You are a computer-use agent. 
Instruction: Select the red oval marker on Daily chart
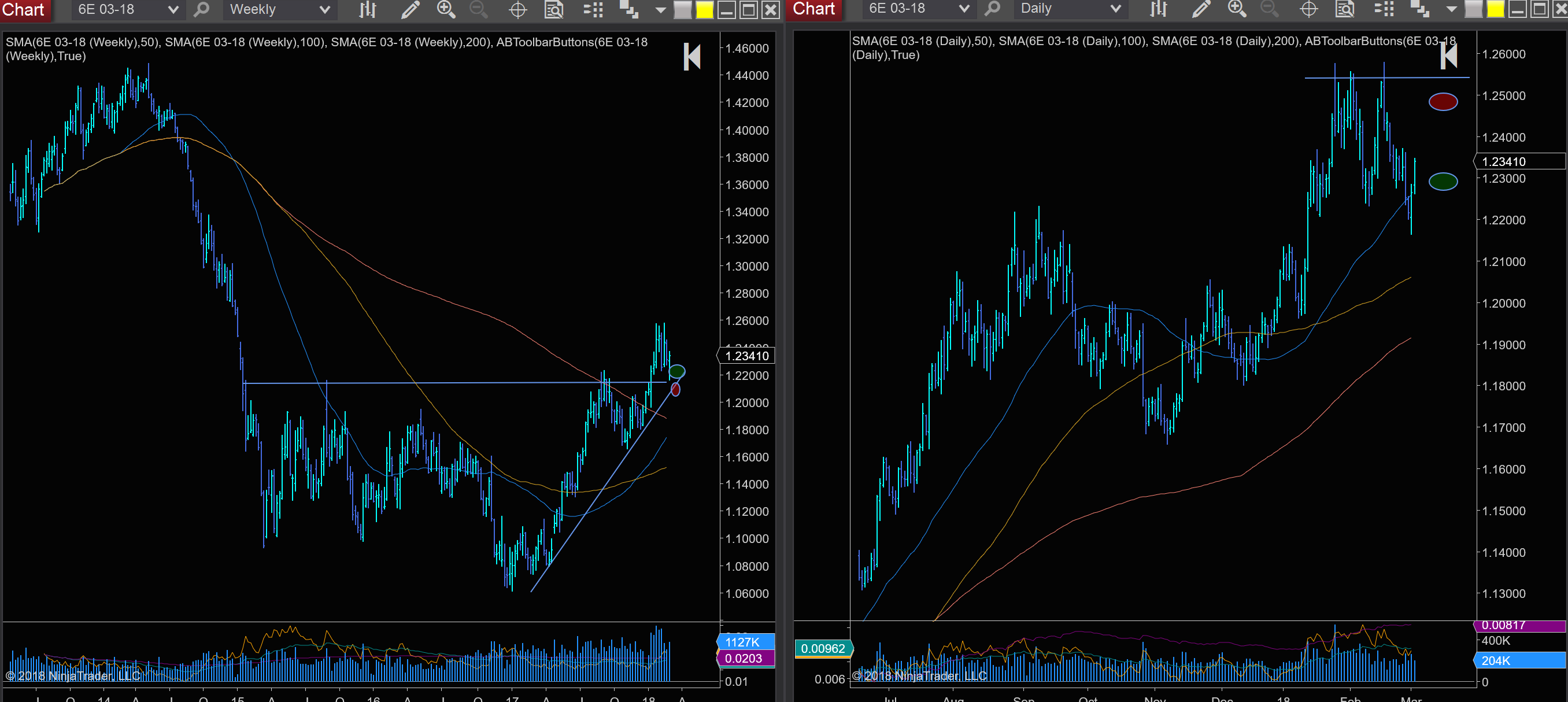pyautogui.click(x=1443, y=102)
